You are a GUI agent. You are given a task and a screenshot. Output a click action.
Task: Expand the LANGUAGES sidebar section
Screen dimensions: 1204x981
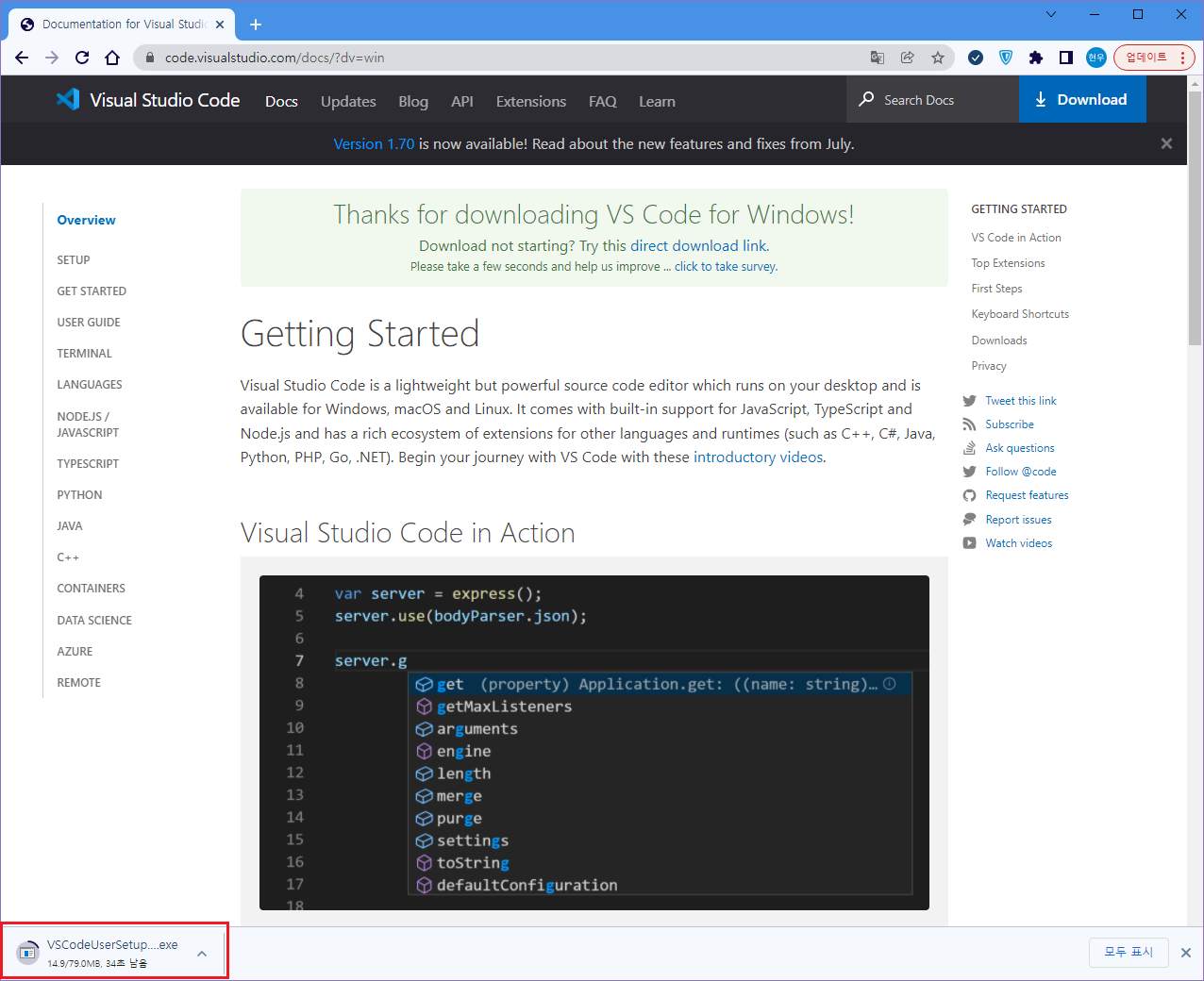pos(90,384)
